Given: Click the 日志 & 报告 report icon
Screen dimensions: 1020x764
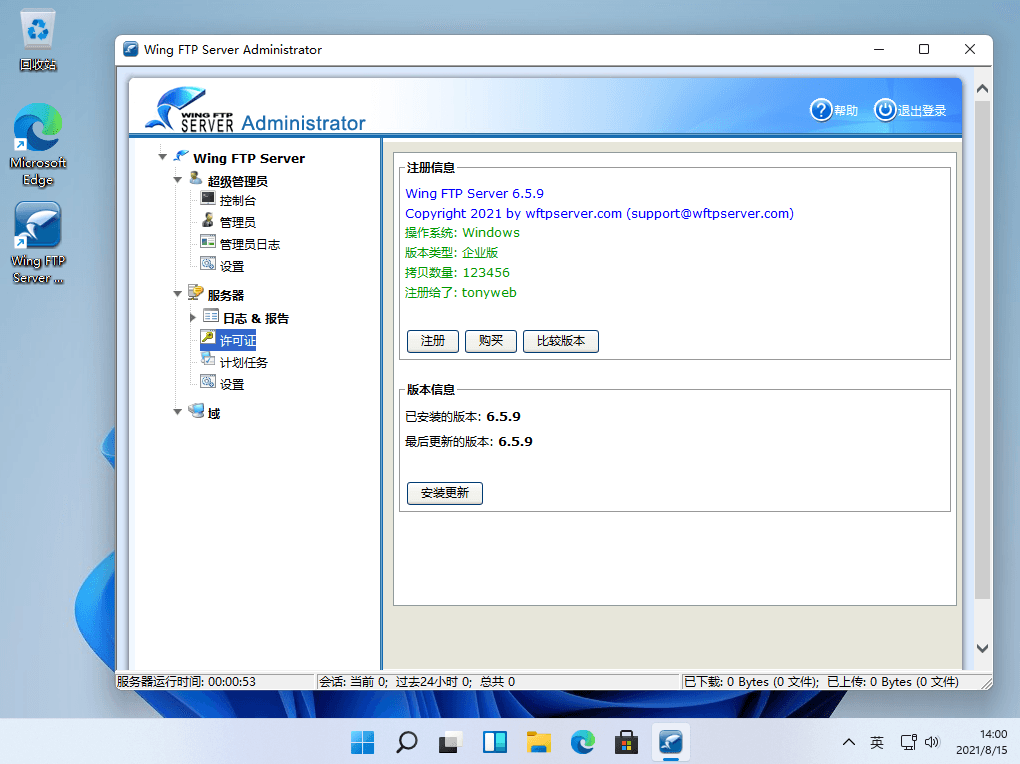Looking at the screenshot, I should tap(211, 316).
